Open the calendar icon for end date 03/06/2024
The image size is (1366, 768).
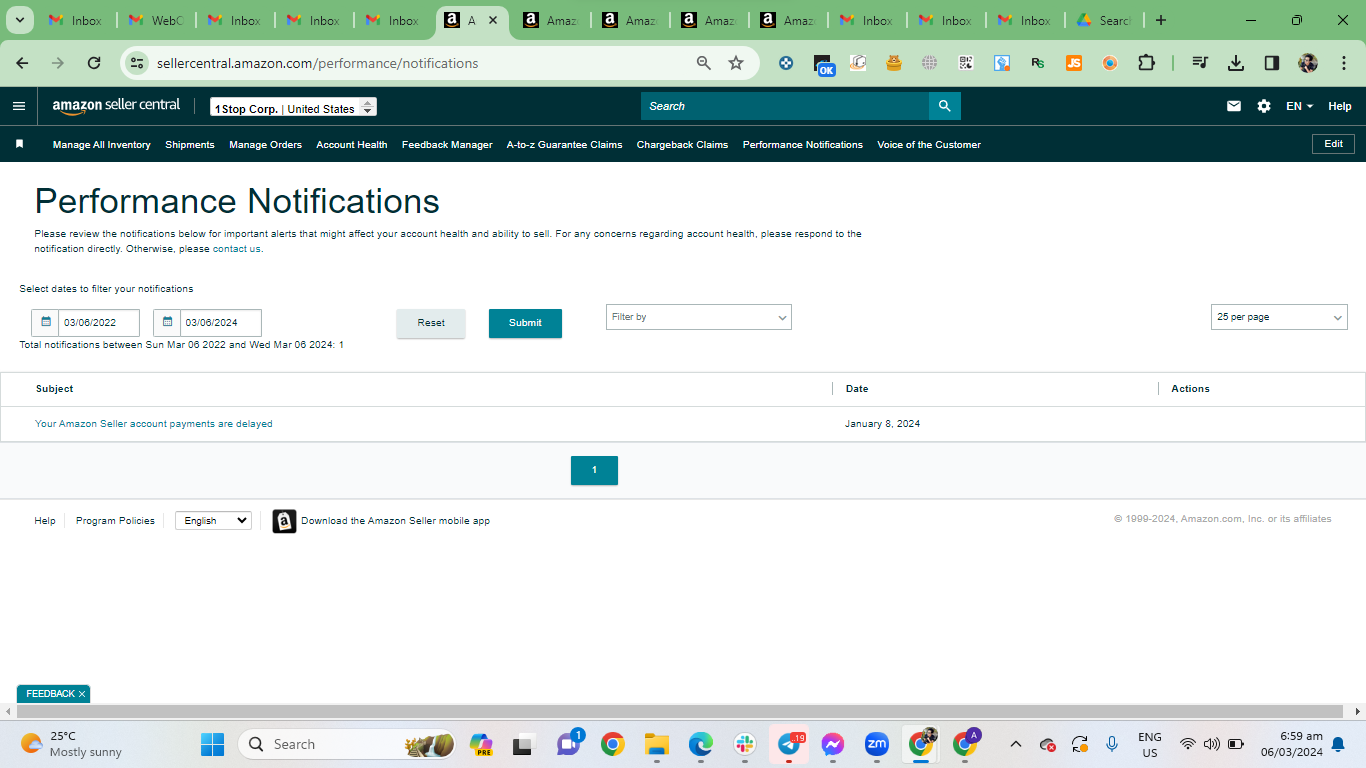pos(167,323)
